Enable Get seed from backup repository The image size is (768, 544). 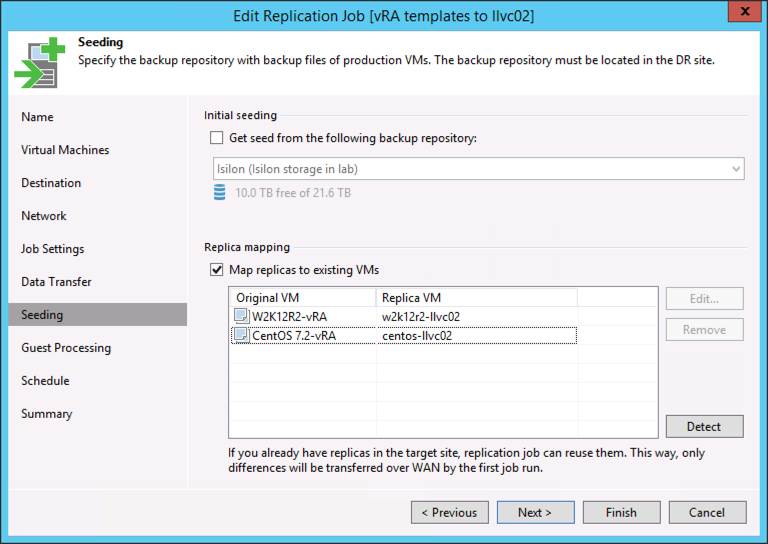pos(217,138)
